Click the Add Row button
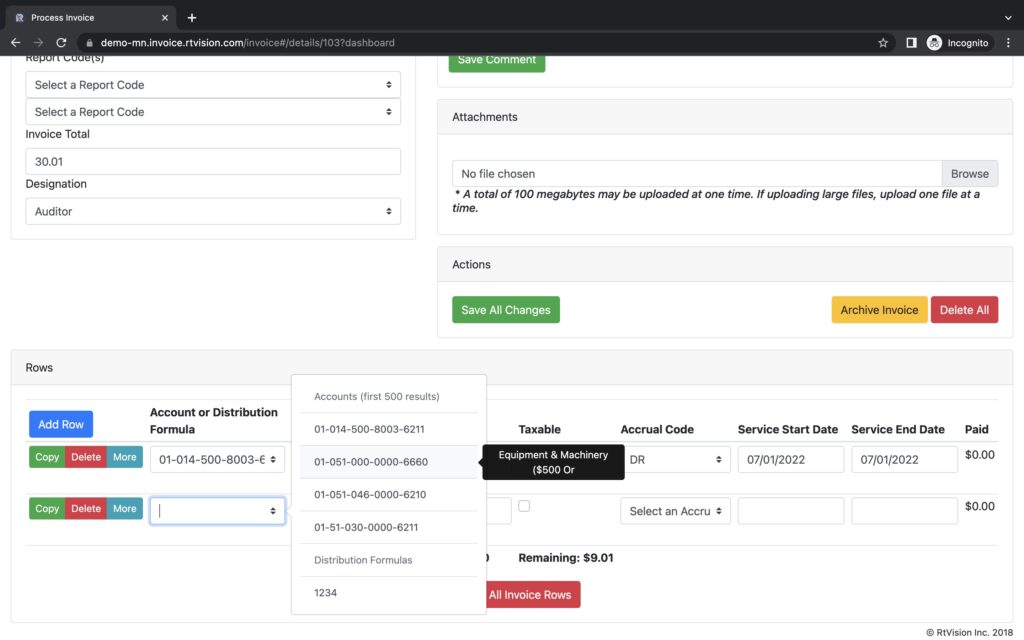The image size is (1024, 640). [x=60, y=423]
